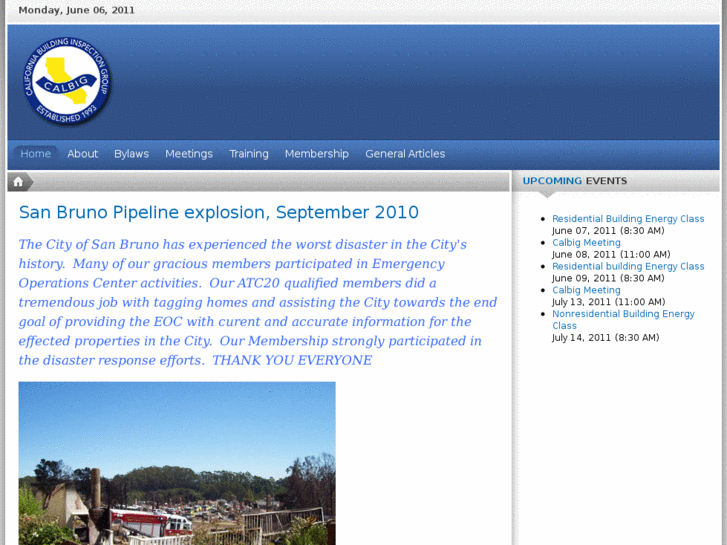This screenshot has height=545, width=727.
Task: Click the article paragraph about San Bruno
Action: click(257, 302)
